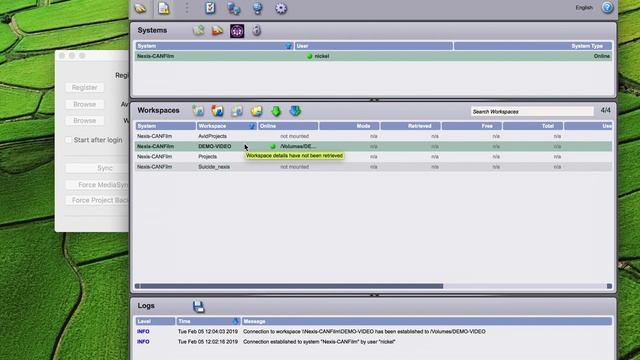Click the Online system type cell
Viewport: 640px width, 360px height.
coord(602,56)
